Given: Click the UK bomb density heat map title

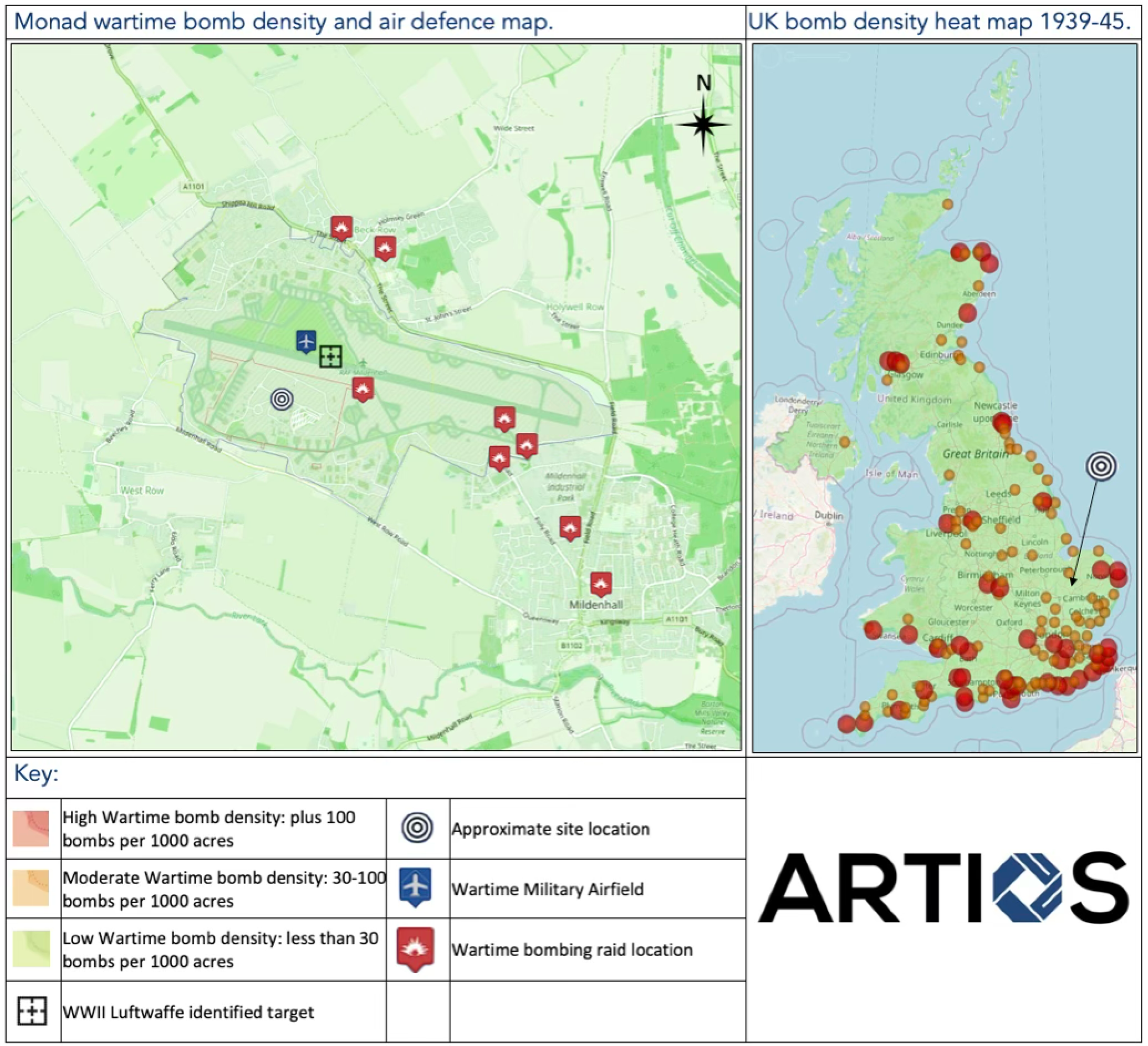Looking at the screenshot, I should [939, 22].
